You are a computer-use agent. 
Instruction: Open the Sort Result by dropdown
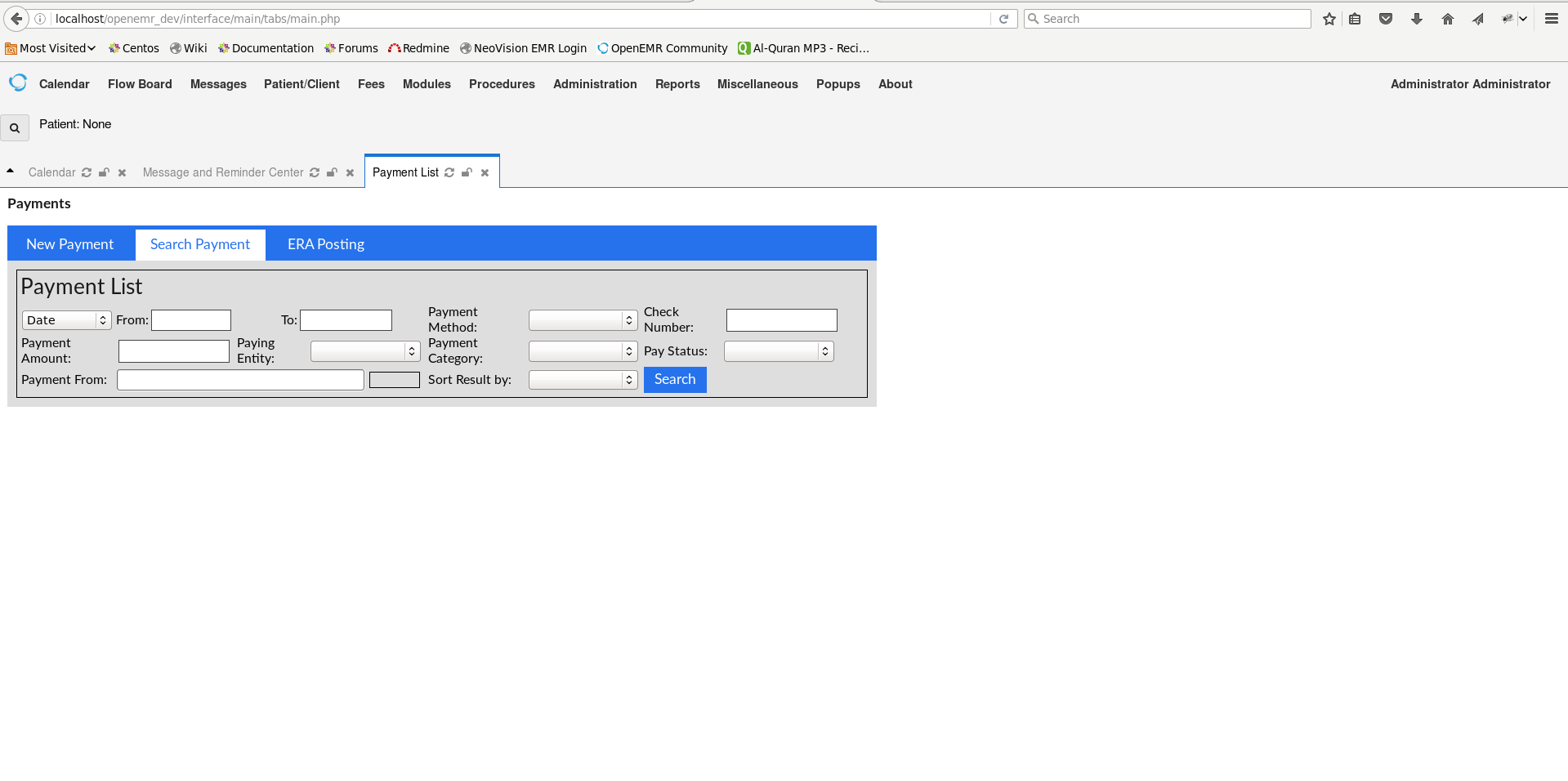pyautogui.click(x=583, y=380)
